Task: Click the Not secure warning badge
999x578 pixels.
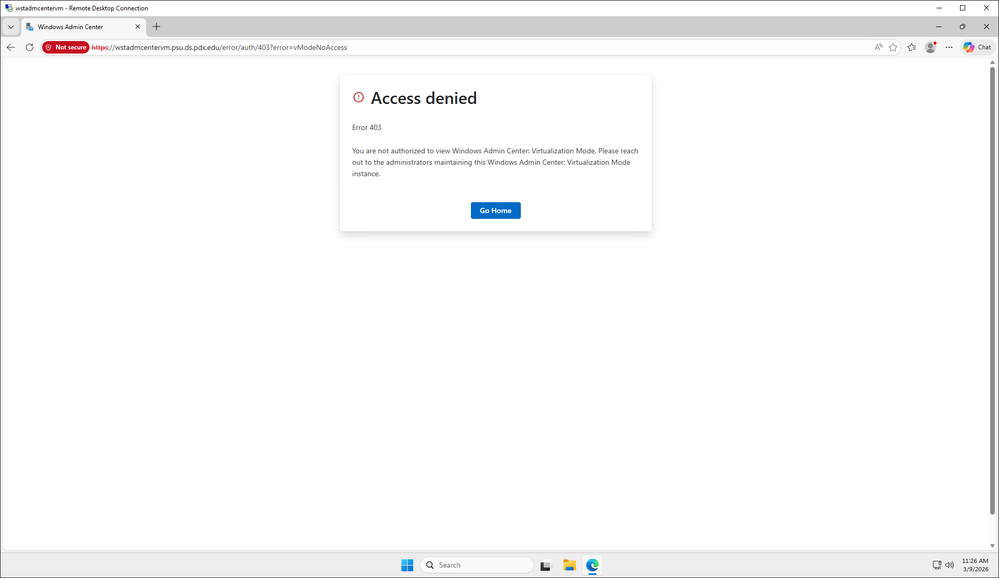Action: pos(66,47)
